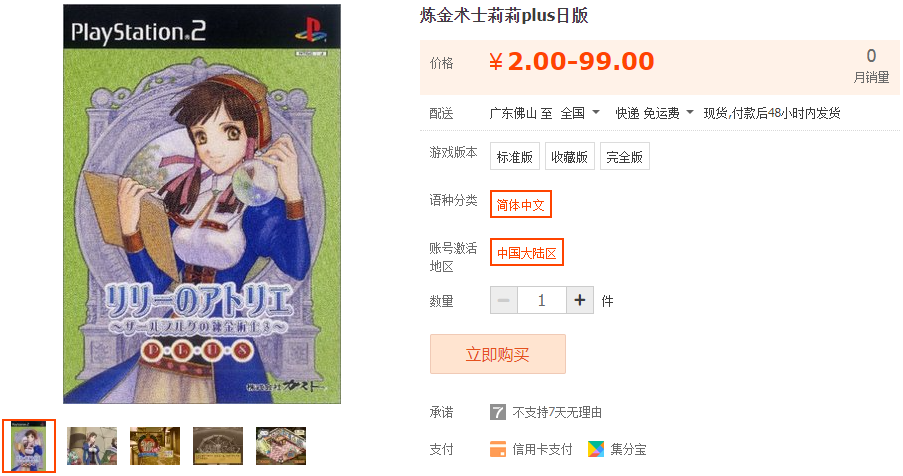Expand the 全国 delivery destination dropdown
903x476 pixels.
(580, 113)
